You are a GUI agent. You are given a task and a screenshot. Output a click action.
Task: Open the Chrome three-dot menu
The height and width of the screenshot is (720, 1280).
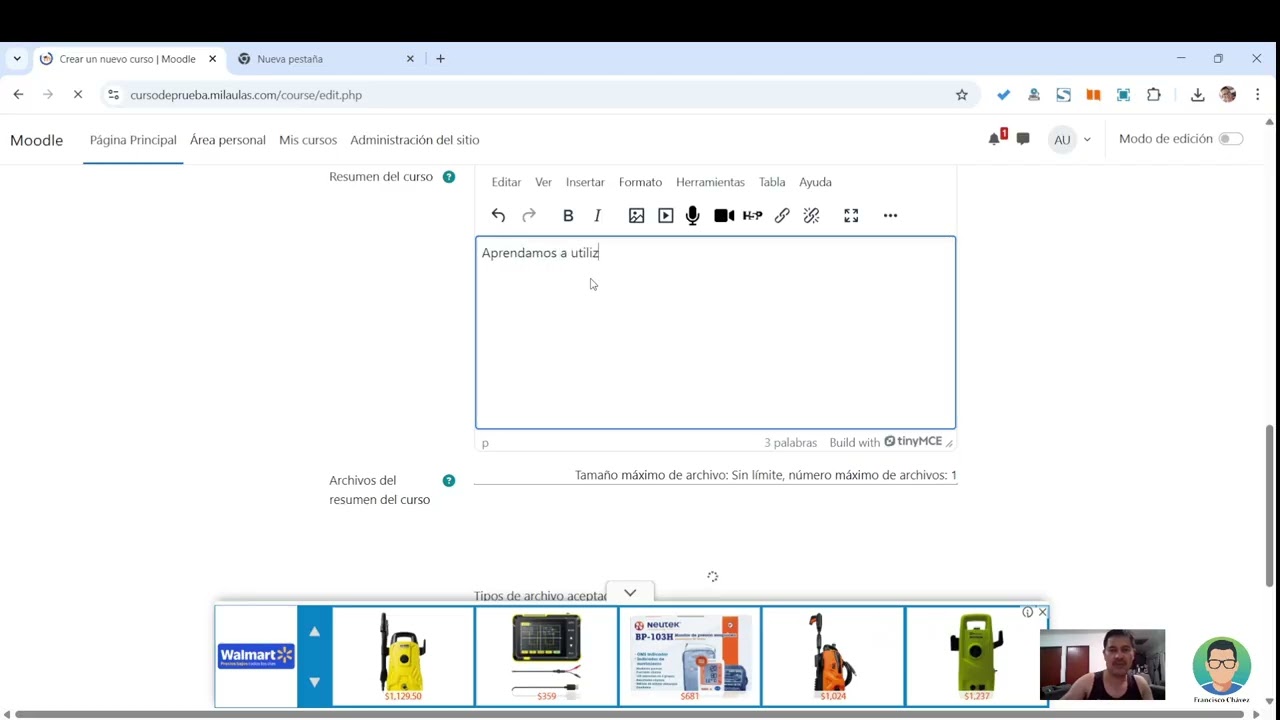(x=1257, y=95)
